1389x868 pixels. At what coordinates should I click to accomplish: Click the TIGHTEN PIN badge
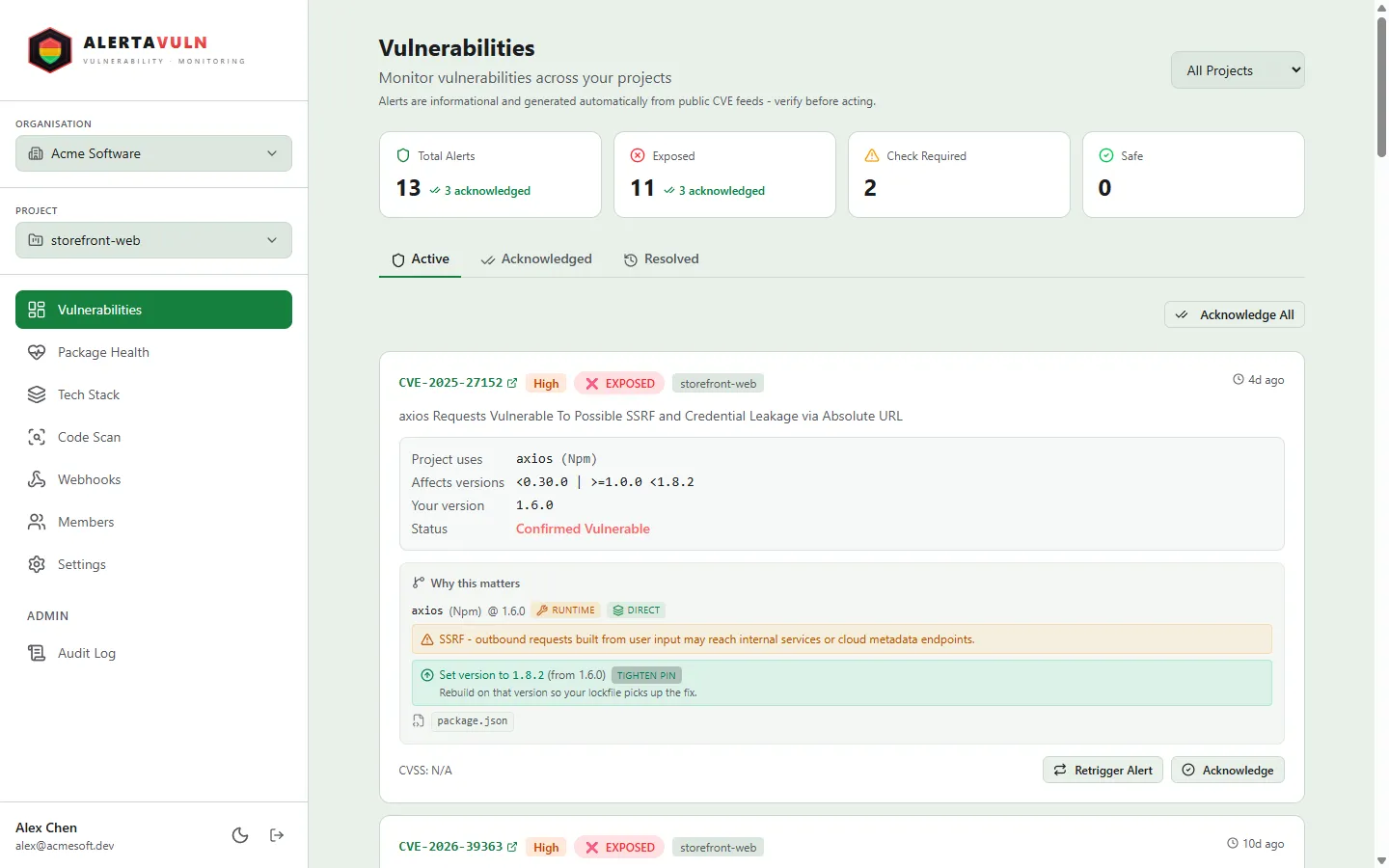point(646,675)
